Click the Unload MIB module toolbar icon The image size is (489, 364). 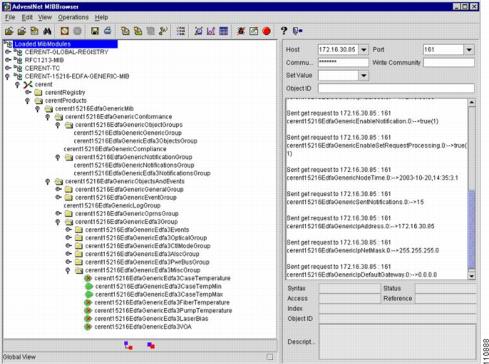[x=22, y=31]
